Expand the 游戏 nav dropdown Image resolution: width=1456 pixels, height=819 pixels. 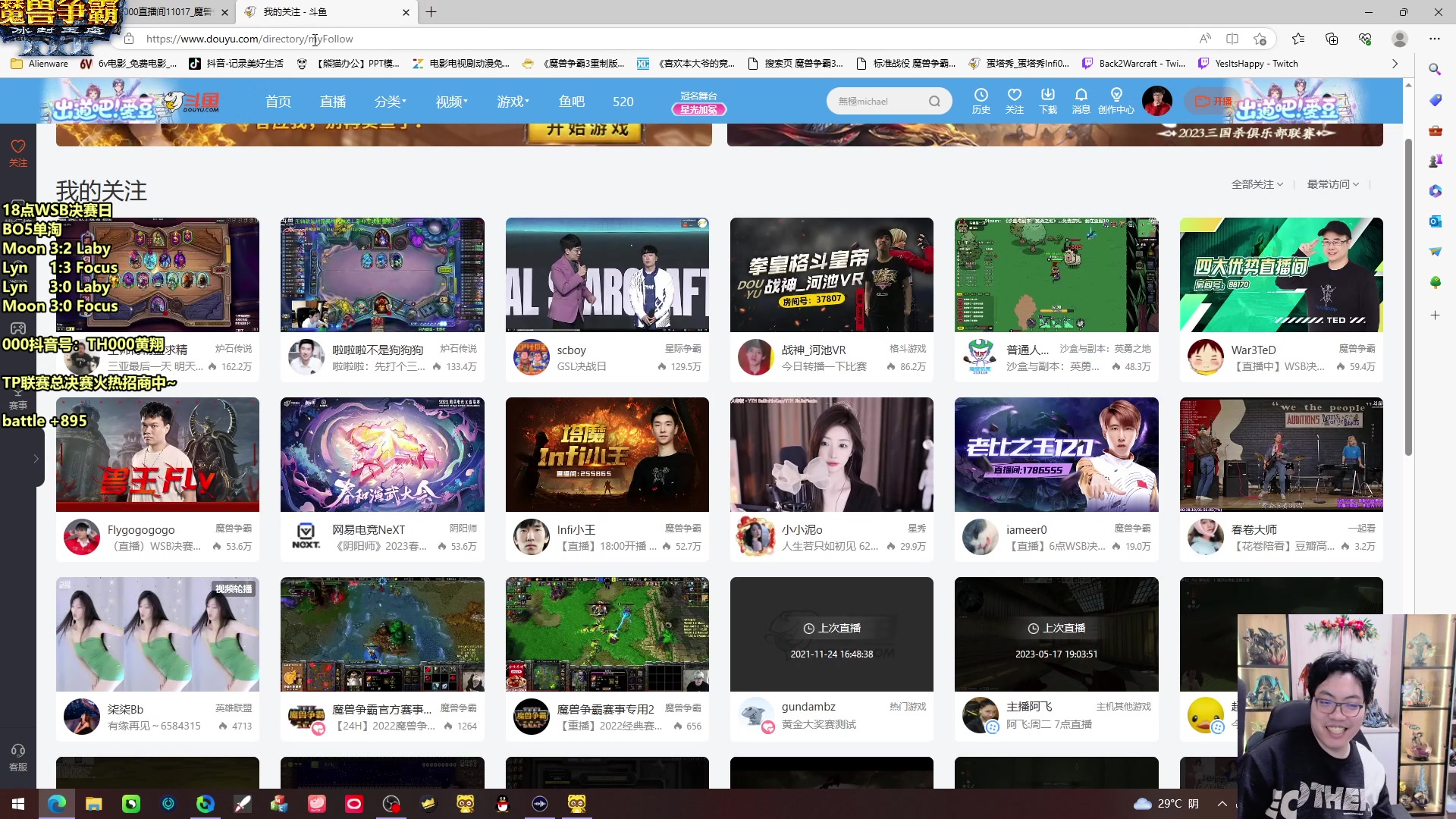[x=513, y=102]
